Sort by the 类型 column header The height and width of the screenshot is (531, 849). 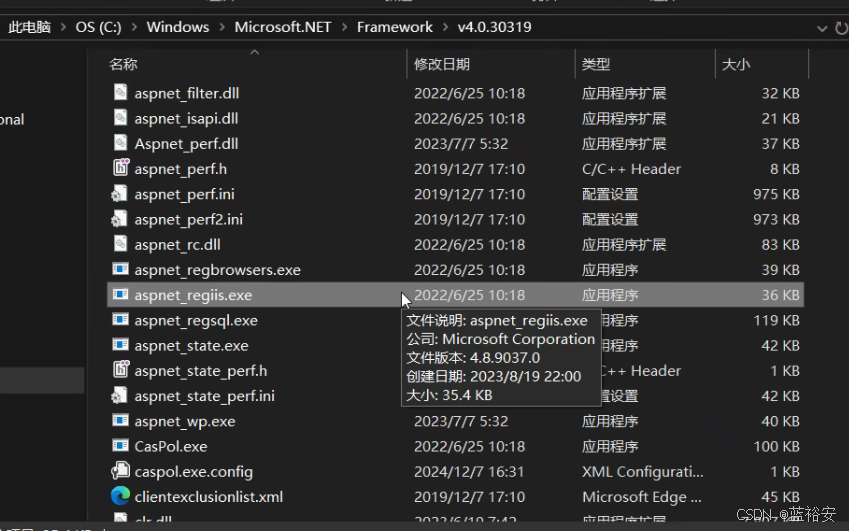pos(596,64)
